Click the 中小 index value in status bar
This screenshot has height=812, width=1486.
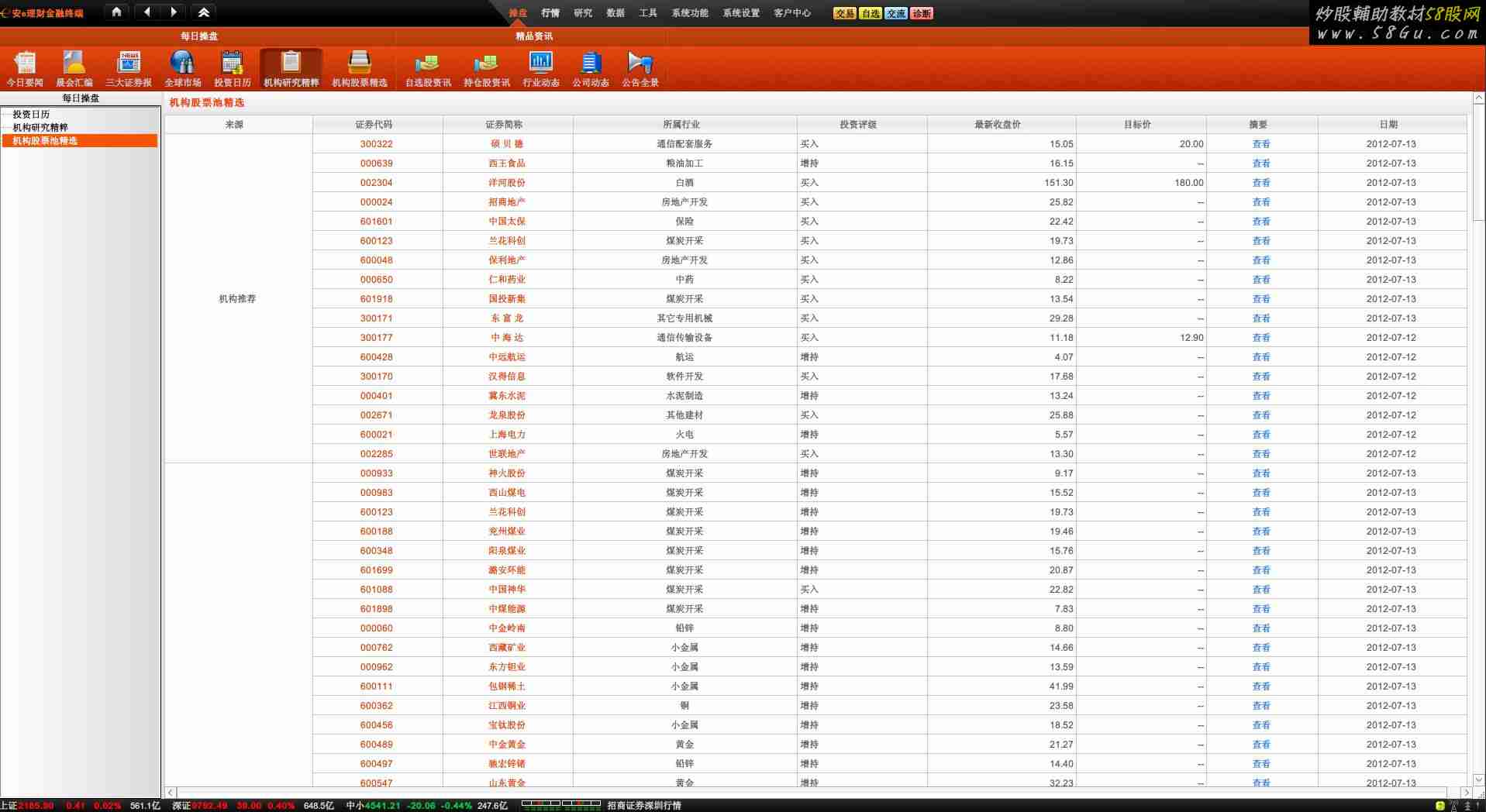383,806
